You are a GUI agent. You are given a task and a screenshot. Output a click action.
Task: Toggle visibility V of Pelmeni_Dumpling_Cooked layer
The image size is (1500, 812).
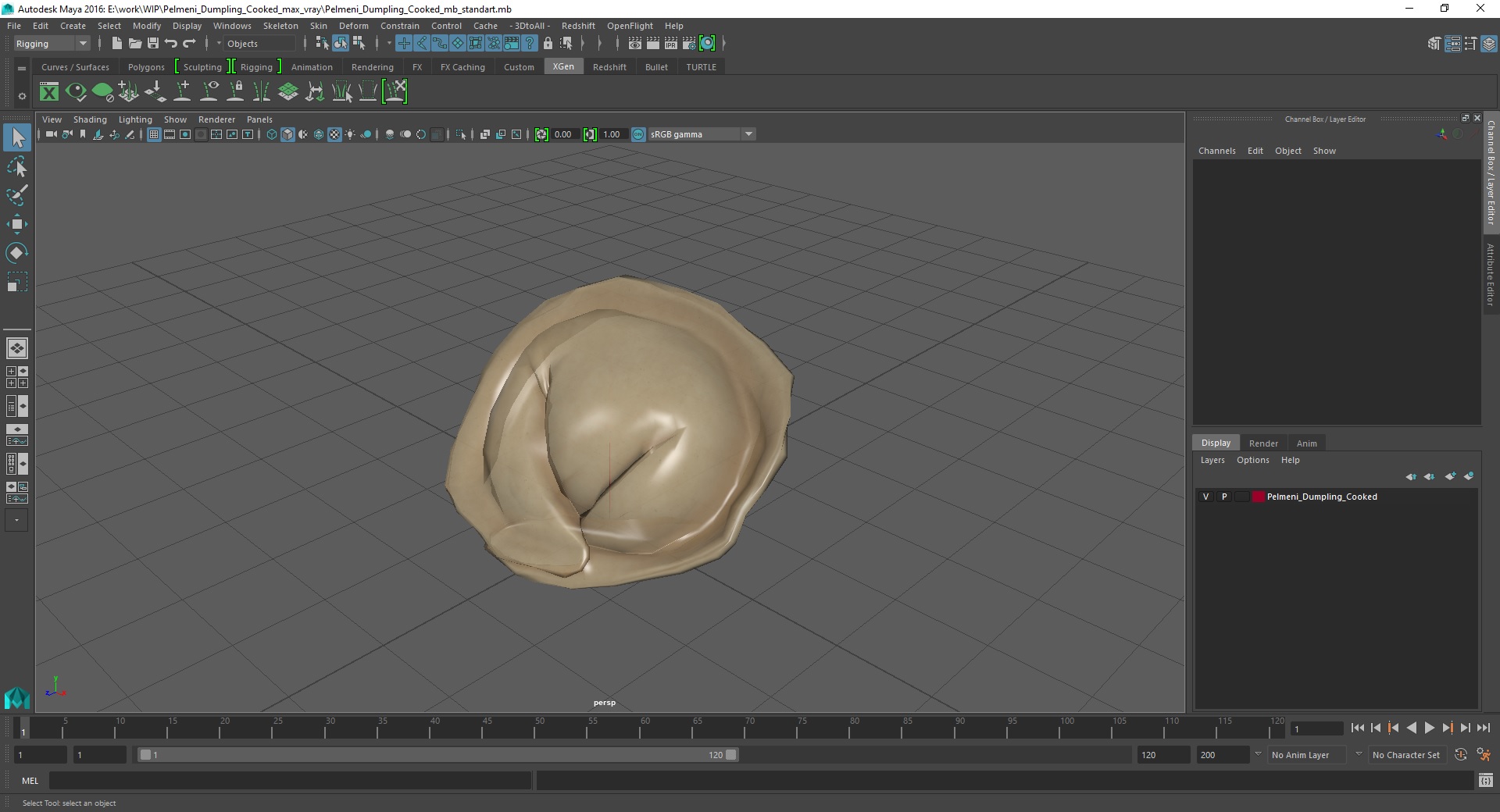[x=1205, y=497]
